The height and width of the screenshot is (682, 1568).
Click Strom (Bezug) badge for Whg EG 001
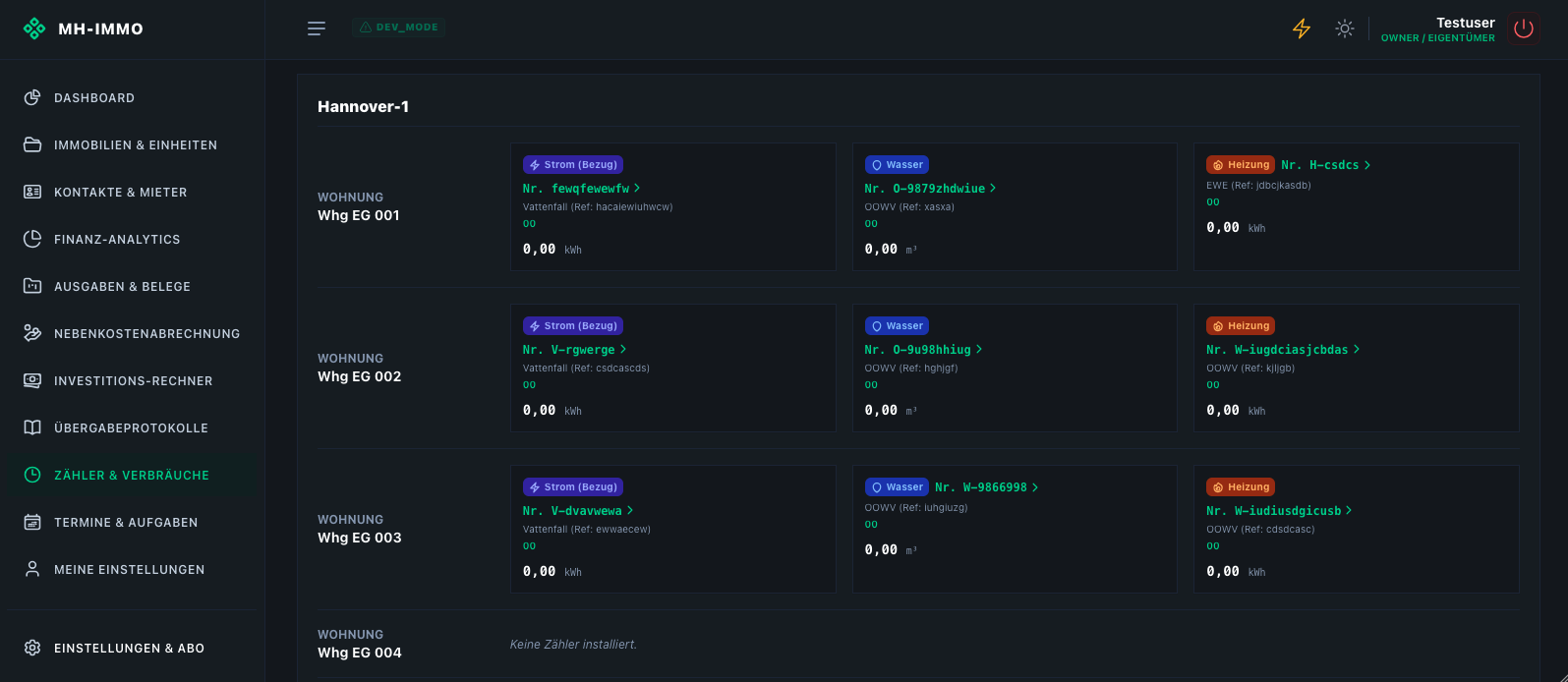pyautogui.click(x=573, y=165)
